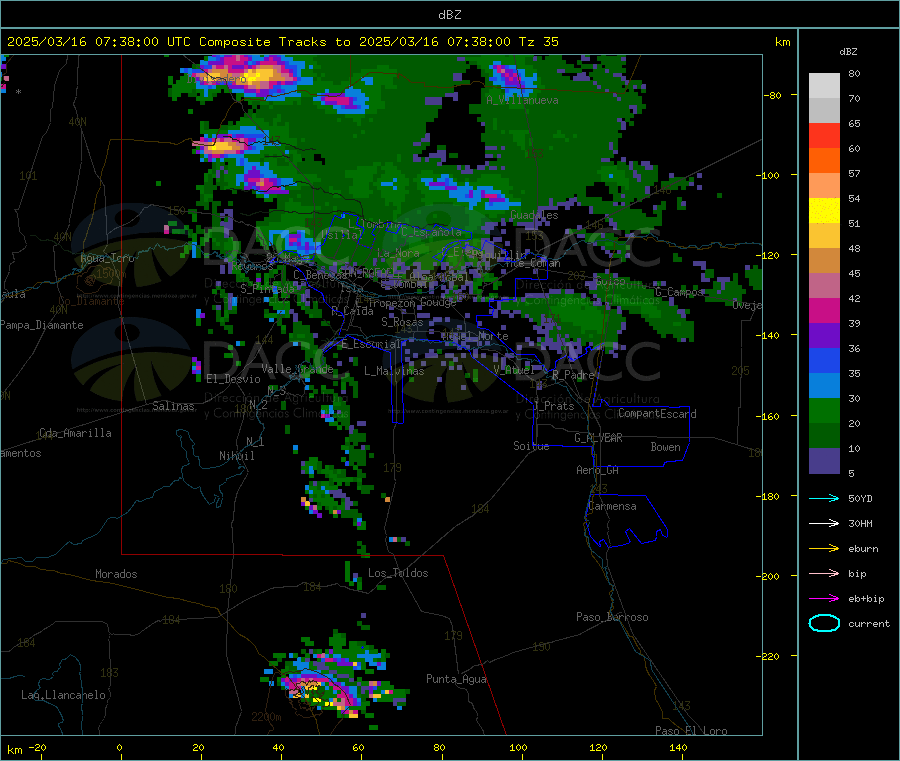Pick the blue 36 dBZ color swatch
The width and height of the screenshot is (900, 761).
(x=824, y=360)
